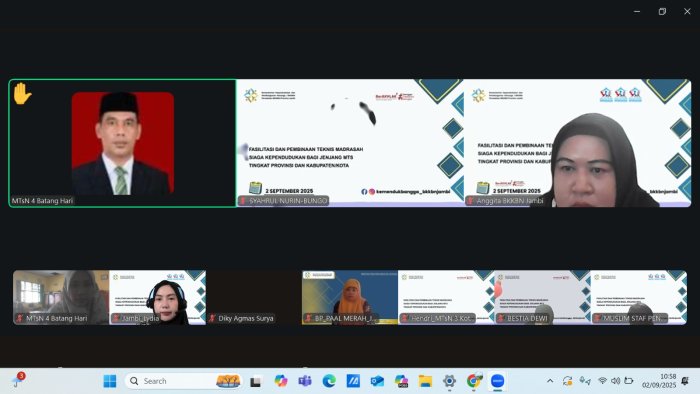Click the raised hand icon on MTsN 4 Batang Hari
Viewport: 700px width, 394px height.
pyautogui.click(x=22, y=94)
